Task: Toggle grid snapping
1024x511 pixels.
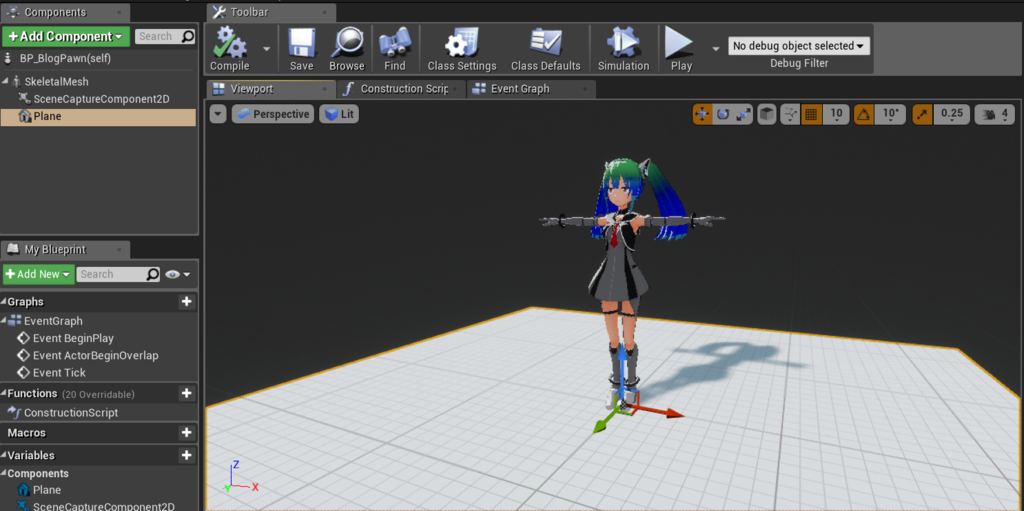Action: (x=811, y=115)
